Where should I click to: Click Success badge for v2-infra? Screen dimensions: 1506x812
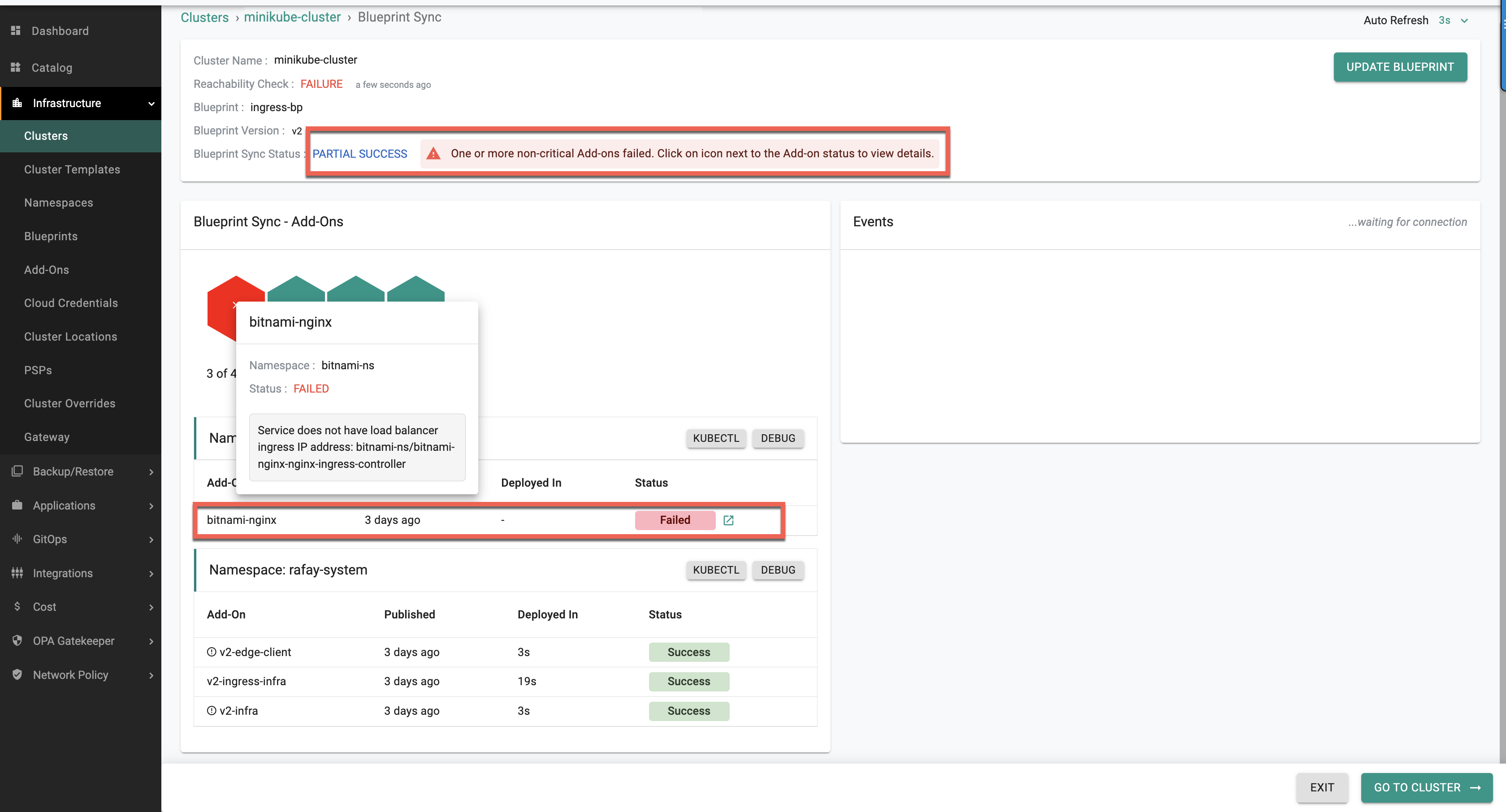click(x=689, y=711)
